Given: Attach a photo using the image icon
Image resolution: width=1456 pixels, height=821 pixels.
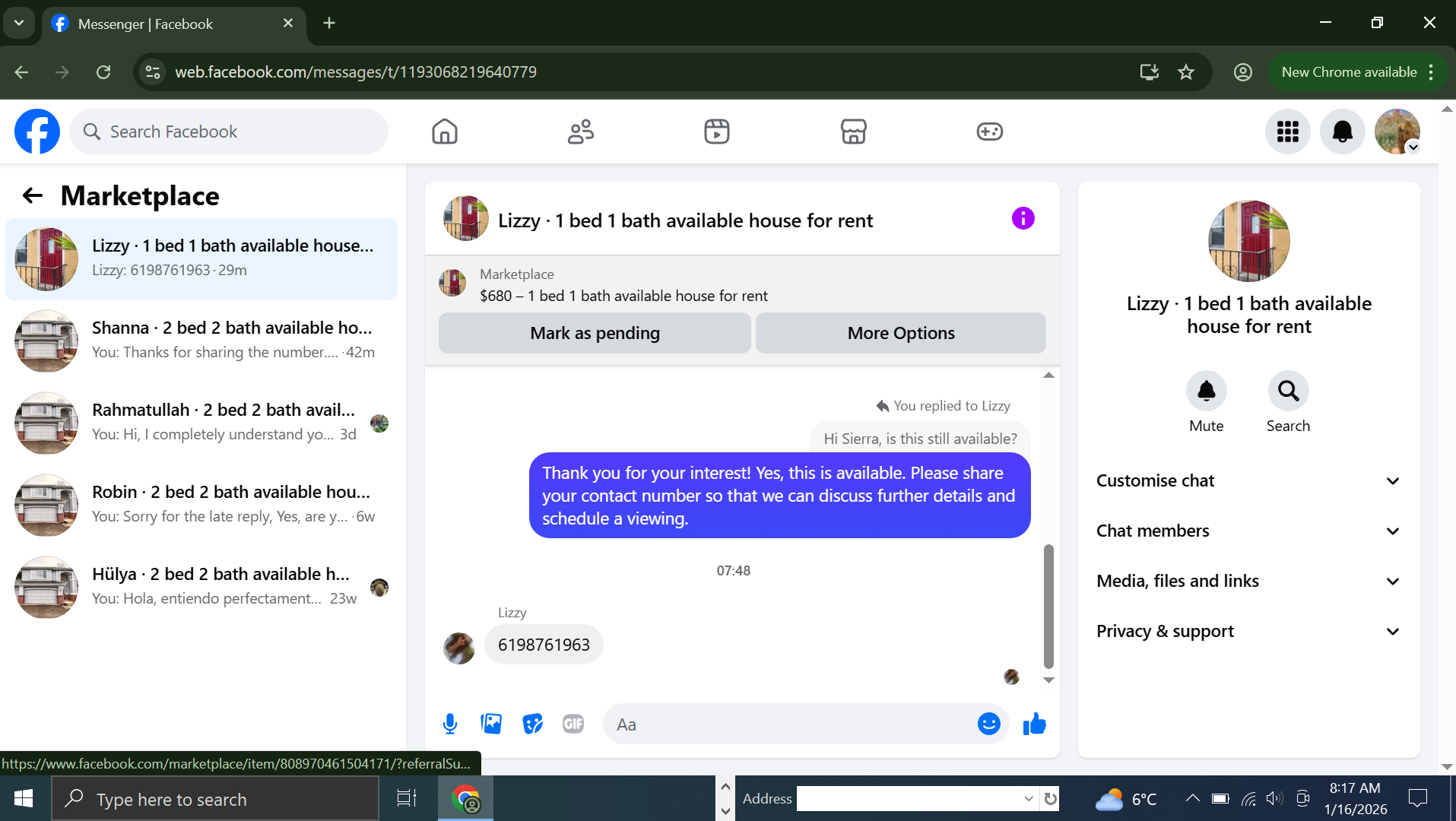Looking at the screenshot, I should (491, 724).
